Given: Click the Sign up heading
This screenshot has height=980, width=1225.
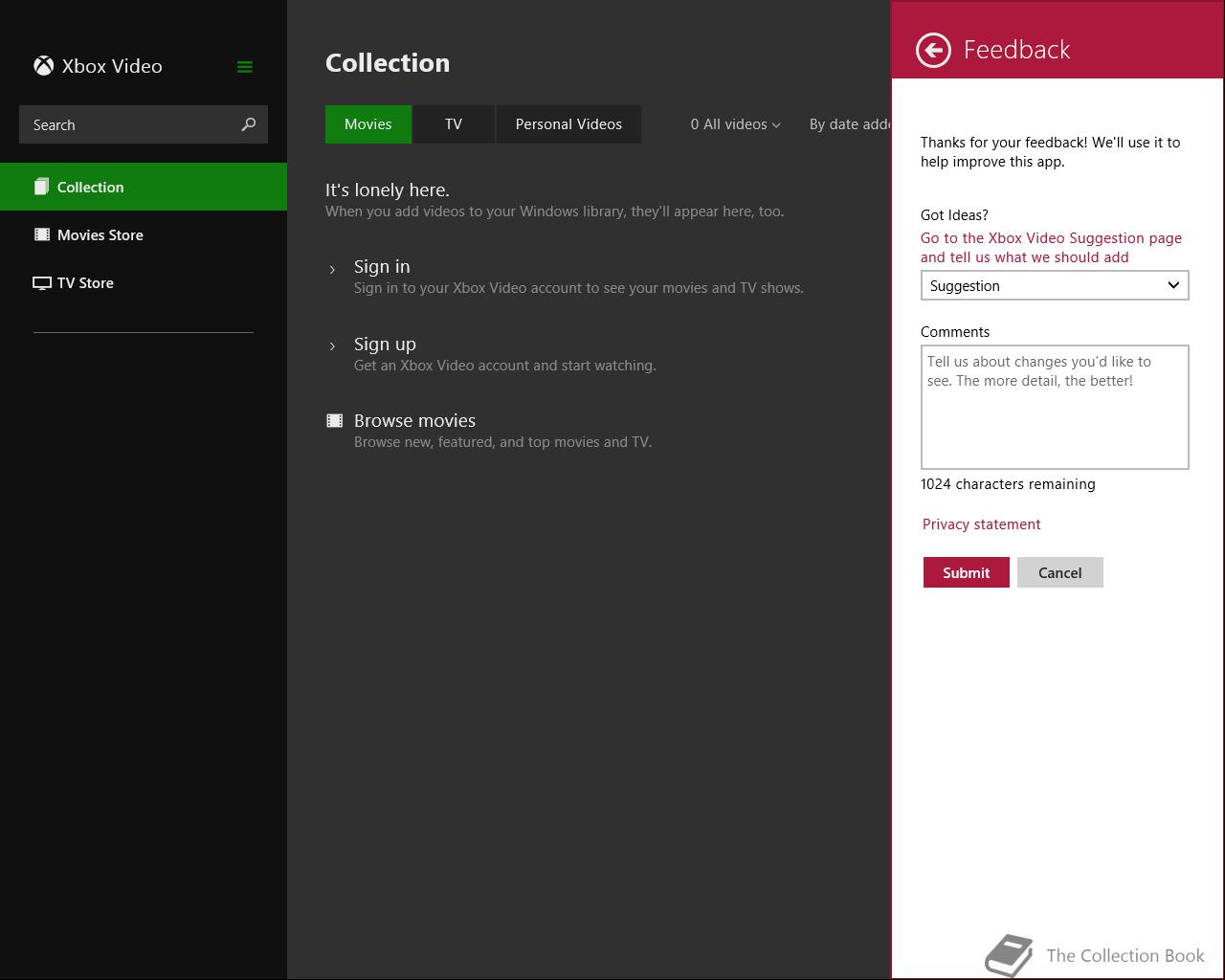Looking at the screenshot, I should (385, 344).
